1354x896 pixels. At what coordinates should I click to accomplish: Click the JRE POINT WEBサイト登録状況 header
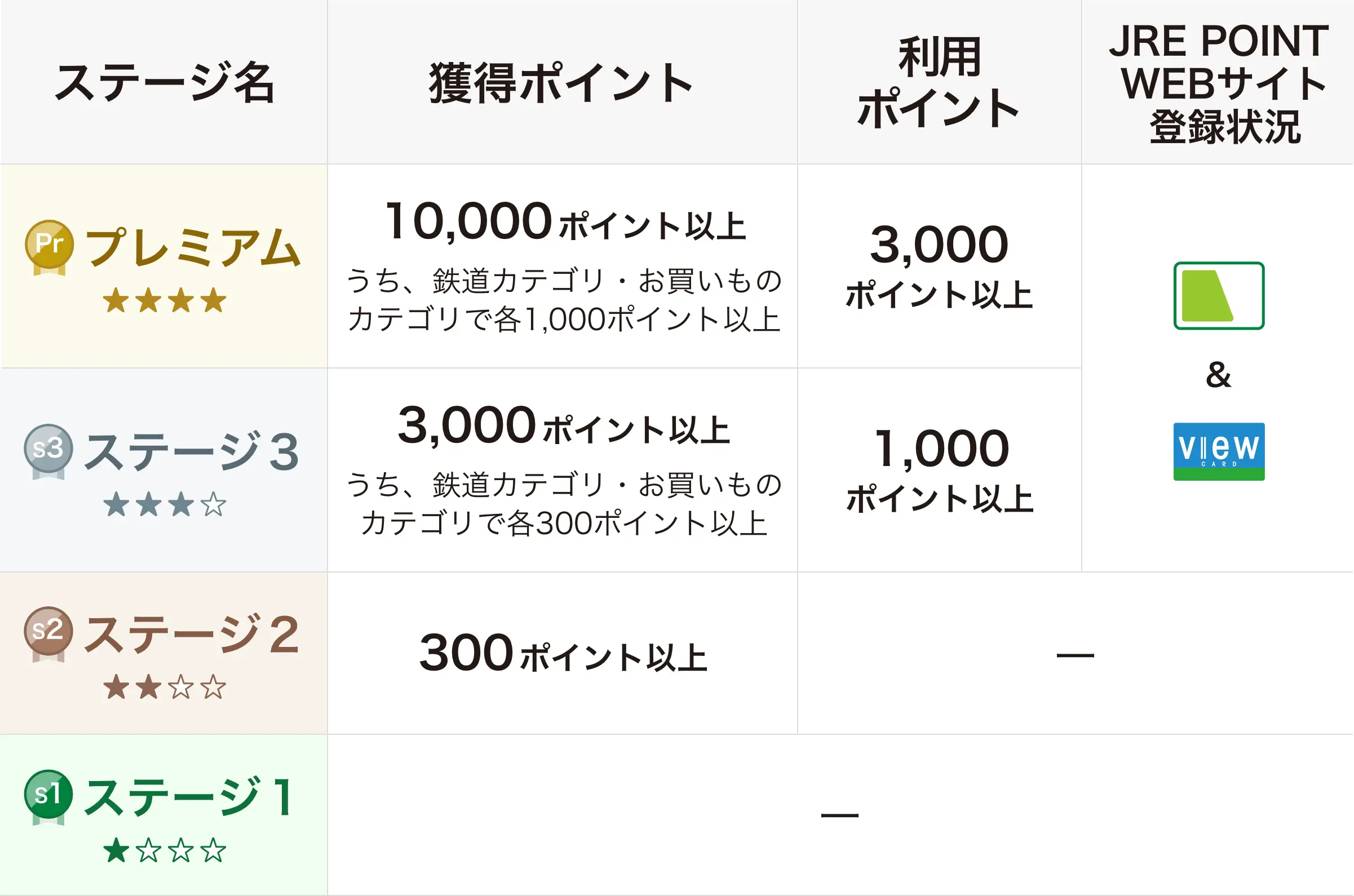1218,83
